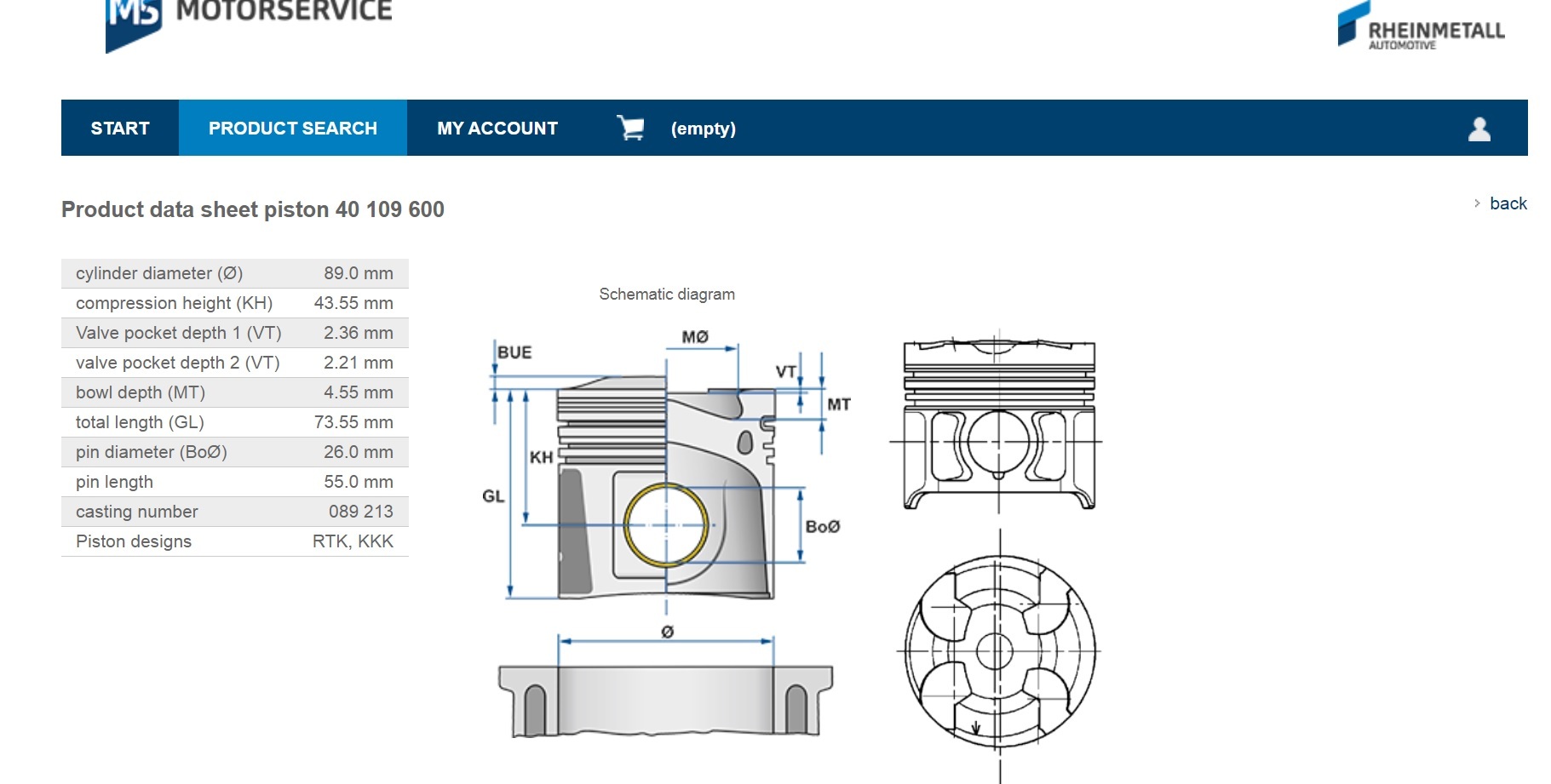
Task: Click the compression height (KH) row
Action: (234, 303)
